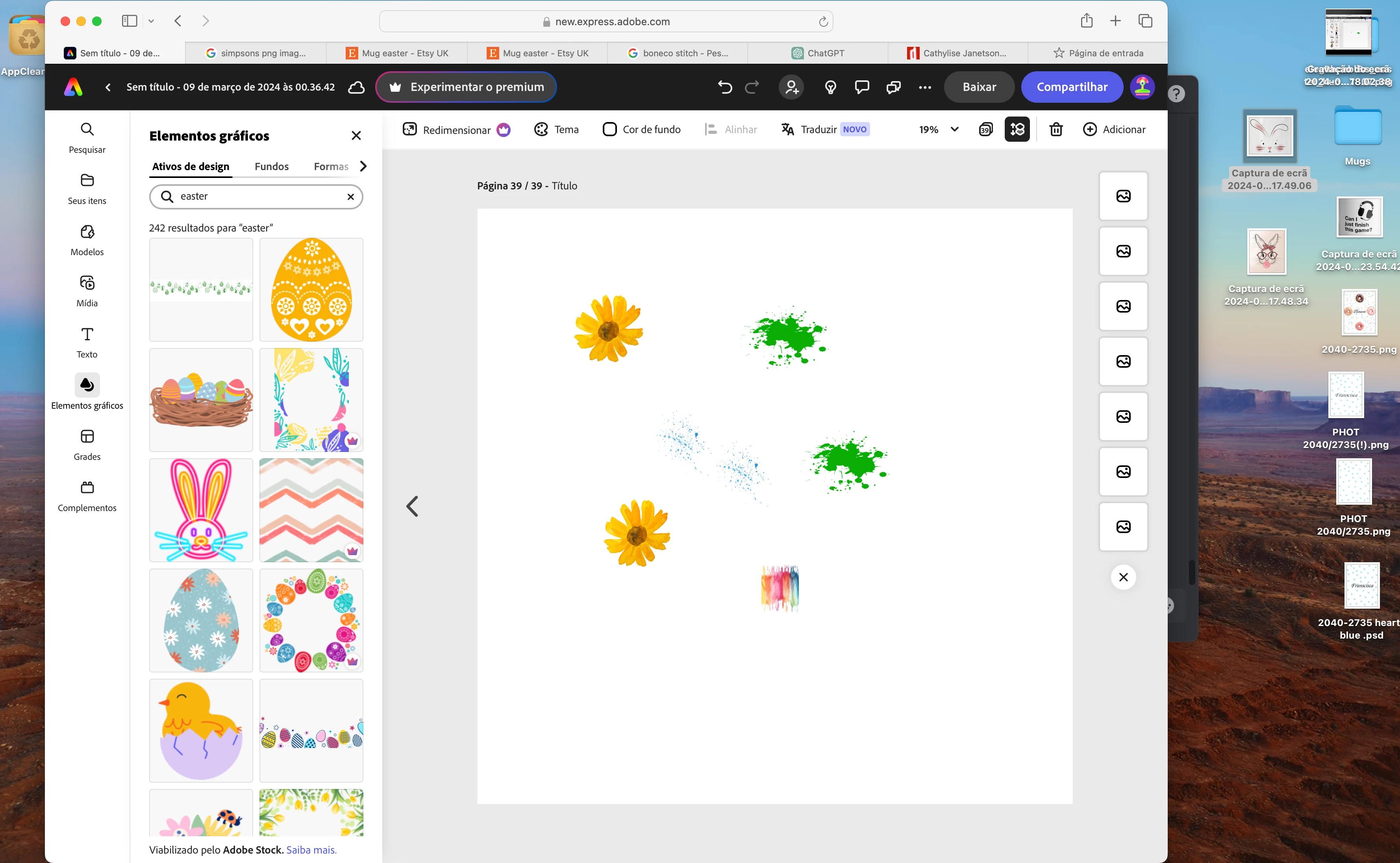Expand more asset tabs with right chevron

click(x=363, y=166)
